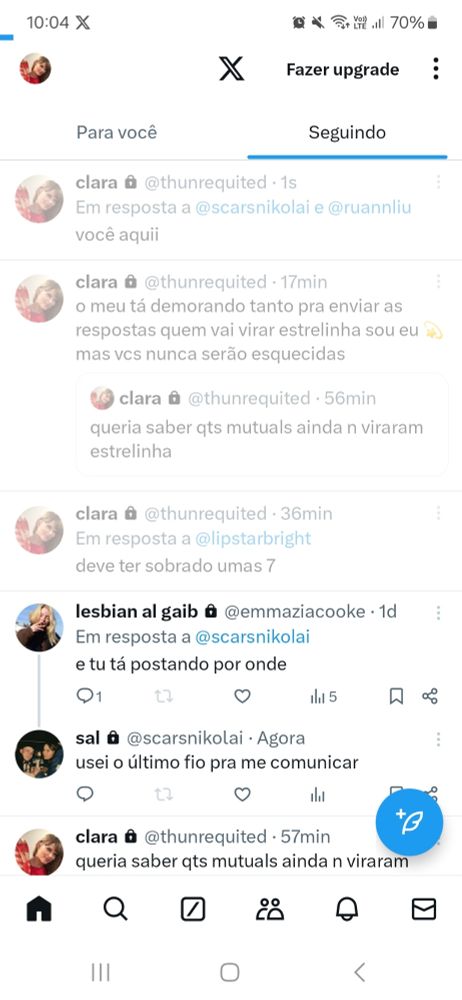The image size is (462, 1000).
Task: Bookmark the emmaziacooke reply
Action: [x=396, y=697]
